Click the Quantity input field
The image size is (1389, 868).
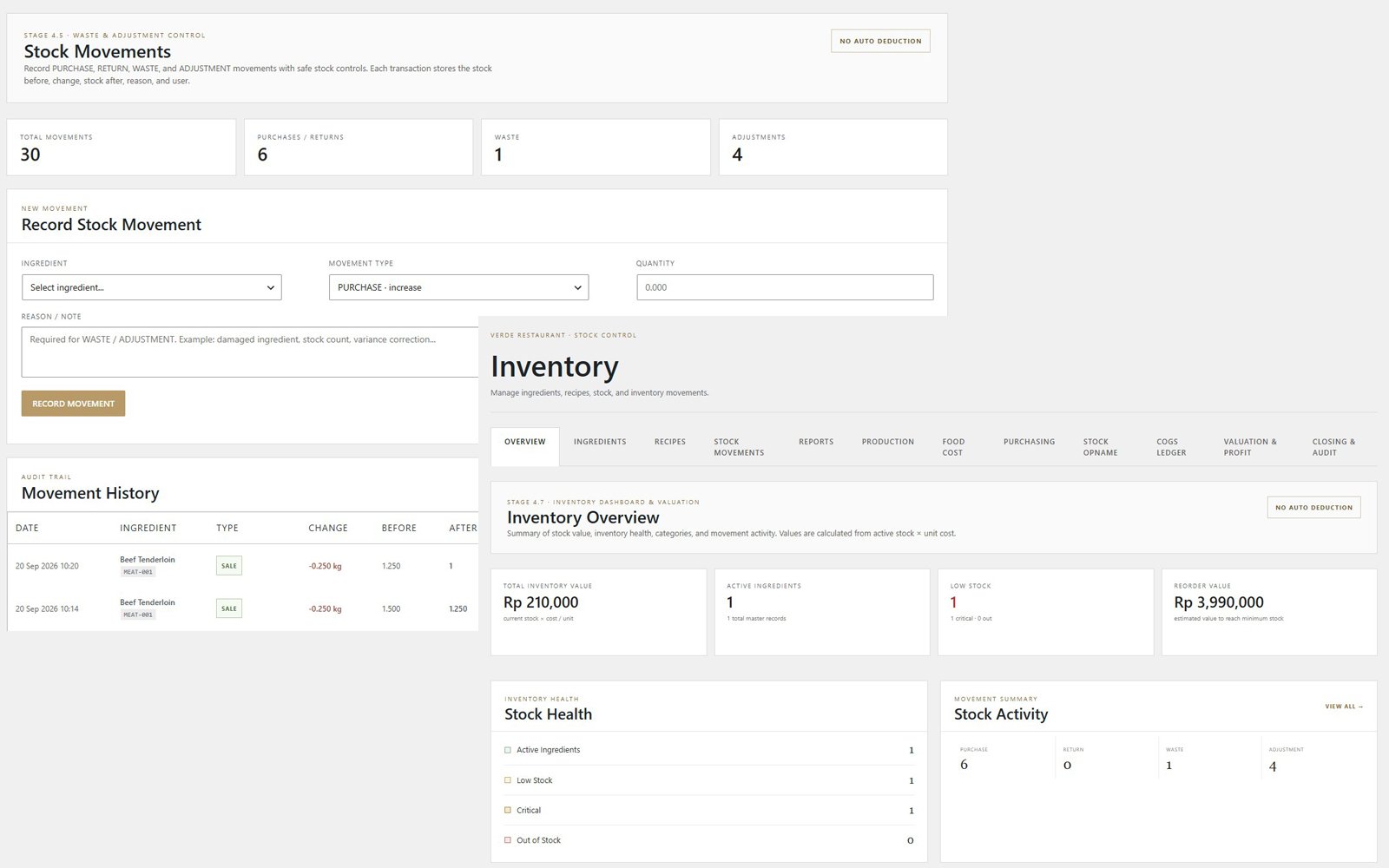[785, 287]
